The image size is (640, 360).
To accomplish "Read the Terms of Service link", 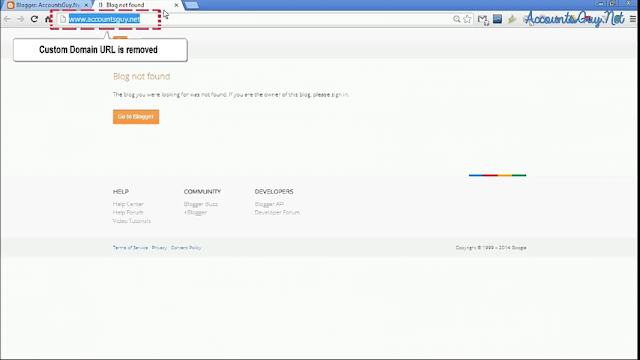I will point(130,248).
